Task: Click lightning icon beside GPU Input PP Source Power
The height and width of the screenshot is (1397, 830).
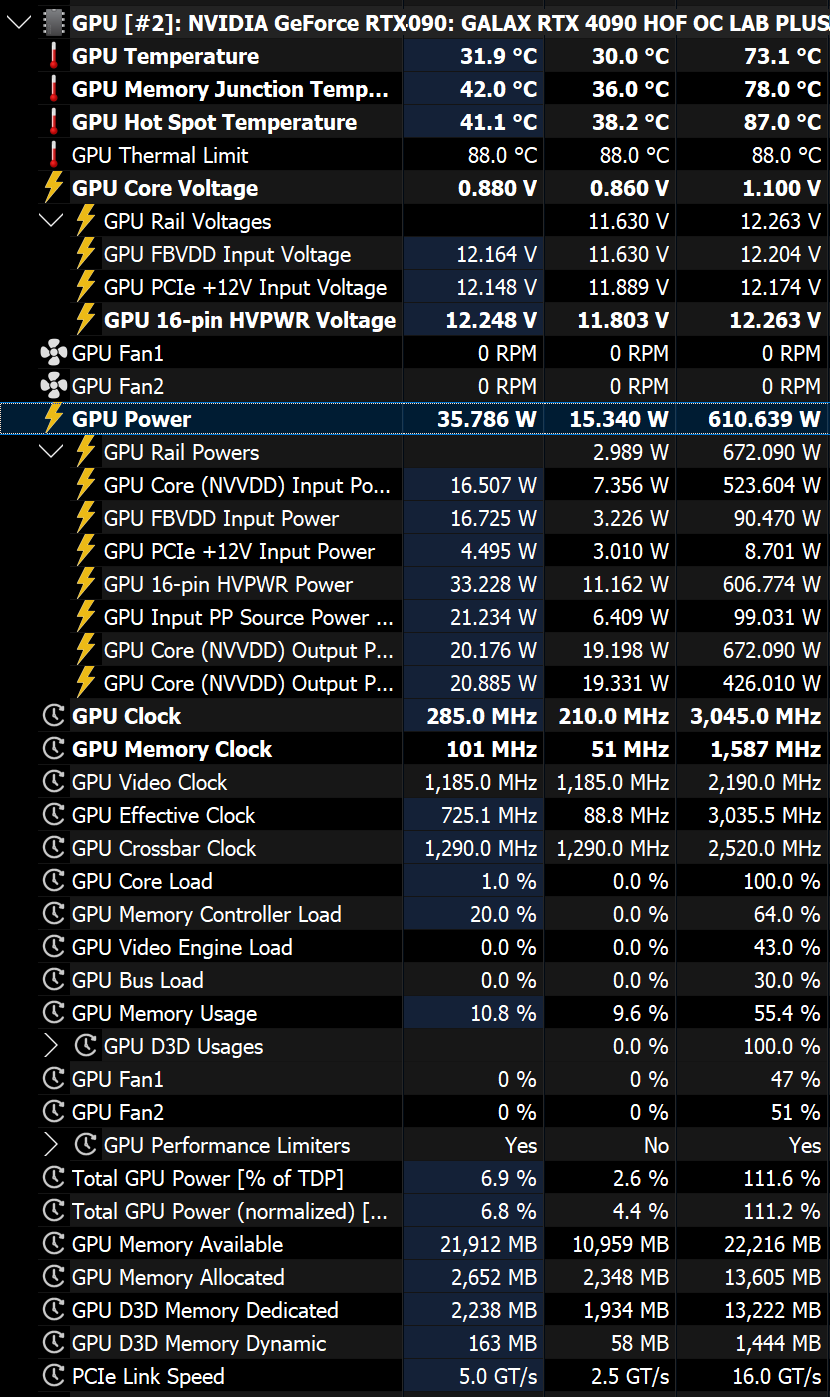Action: pos(86,617)
